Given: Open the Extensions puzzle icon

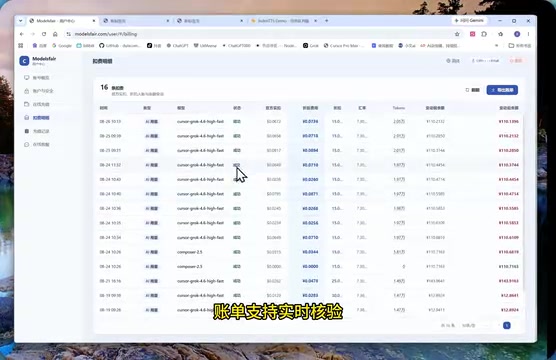Looking at the screenshot, I should [x=484, y=34].
